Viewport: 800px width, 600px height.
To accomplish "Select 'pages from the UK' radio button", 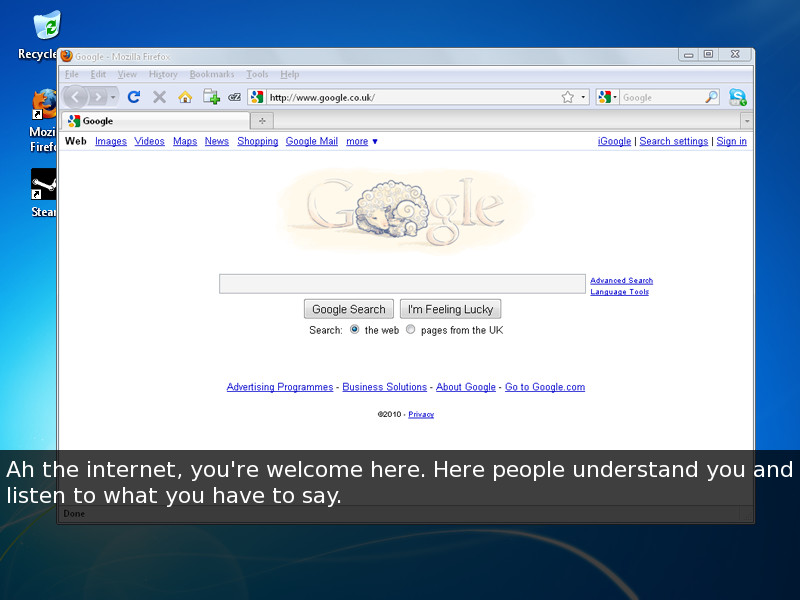I will point(411,330).
